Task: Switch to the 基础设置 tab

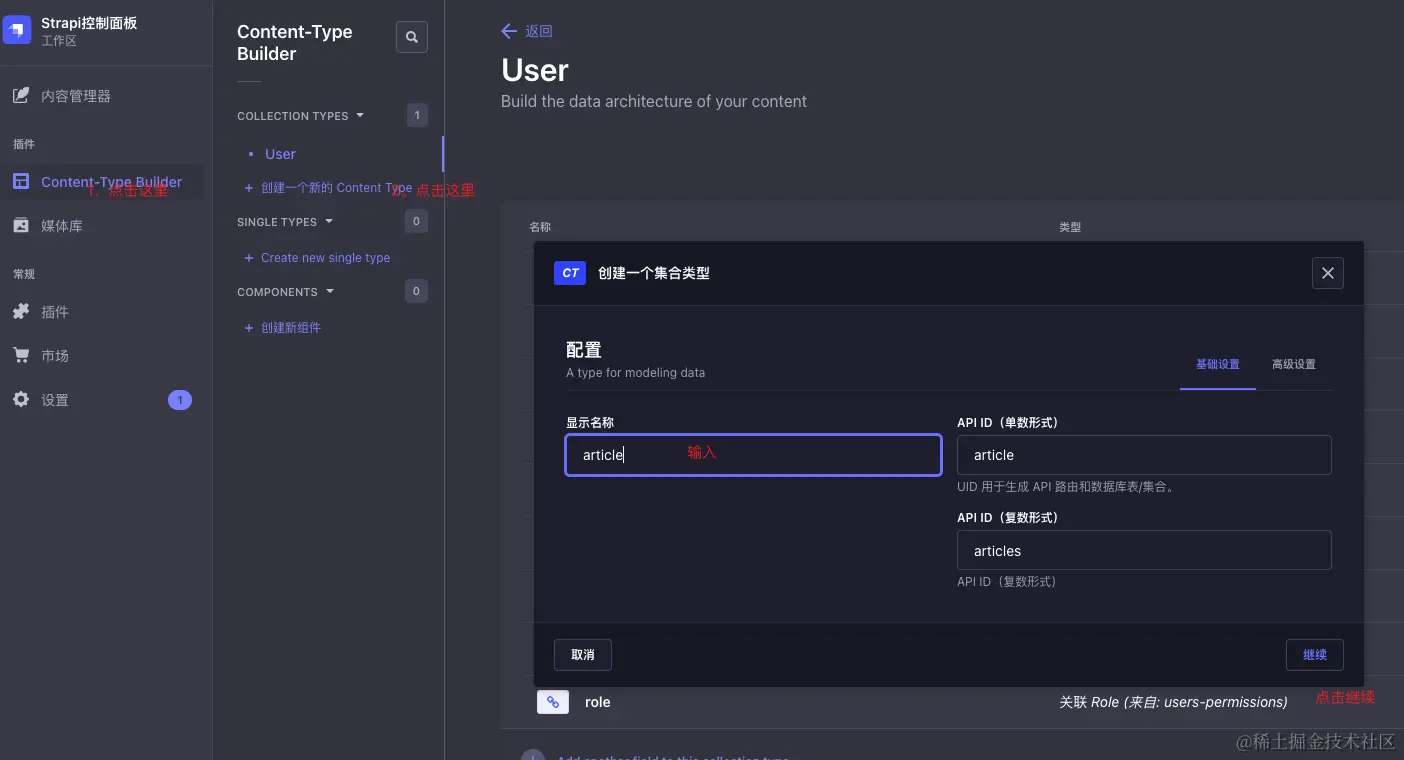Action: click(1218, 364)
